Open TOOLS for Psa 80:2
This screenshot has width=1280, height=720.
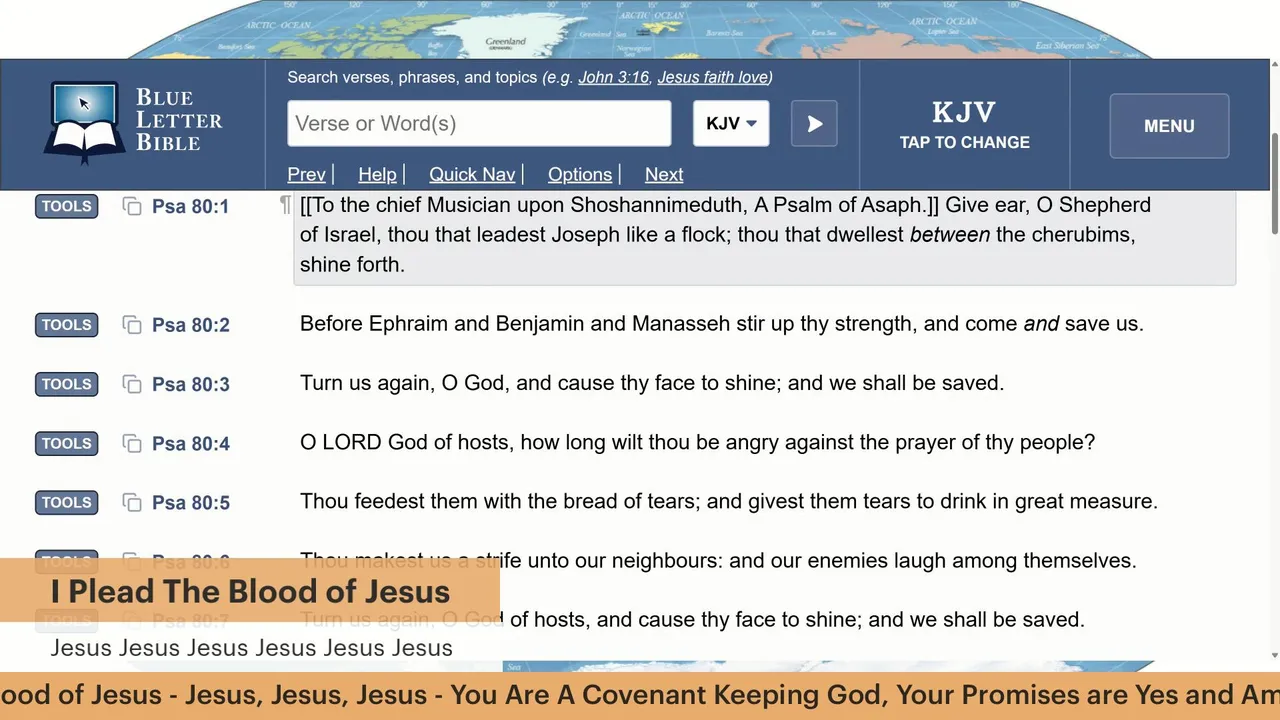click(67, 325)
